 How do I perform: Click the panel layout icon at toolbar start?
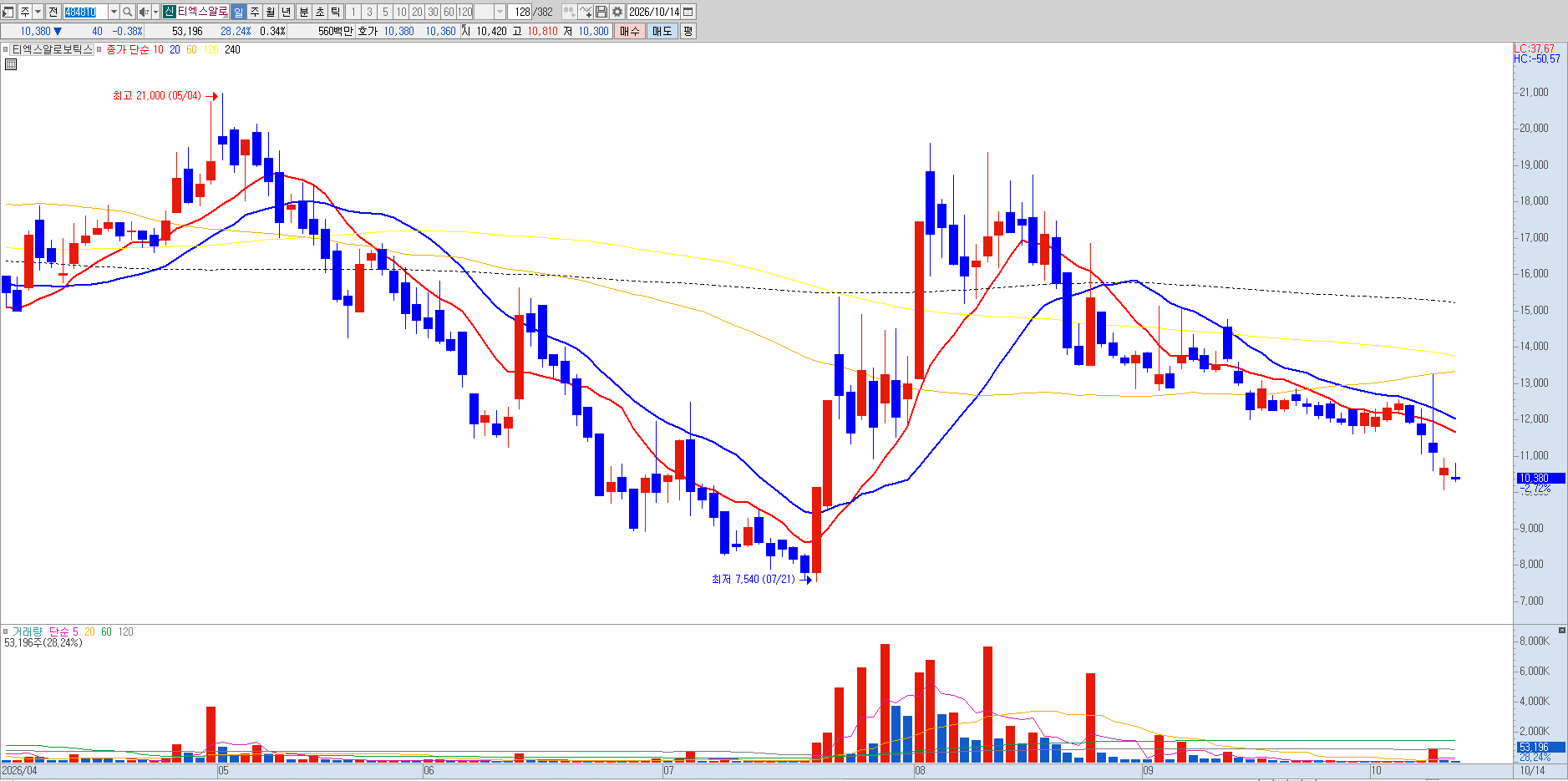pos(8,12)
